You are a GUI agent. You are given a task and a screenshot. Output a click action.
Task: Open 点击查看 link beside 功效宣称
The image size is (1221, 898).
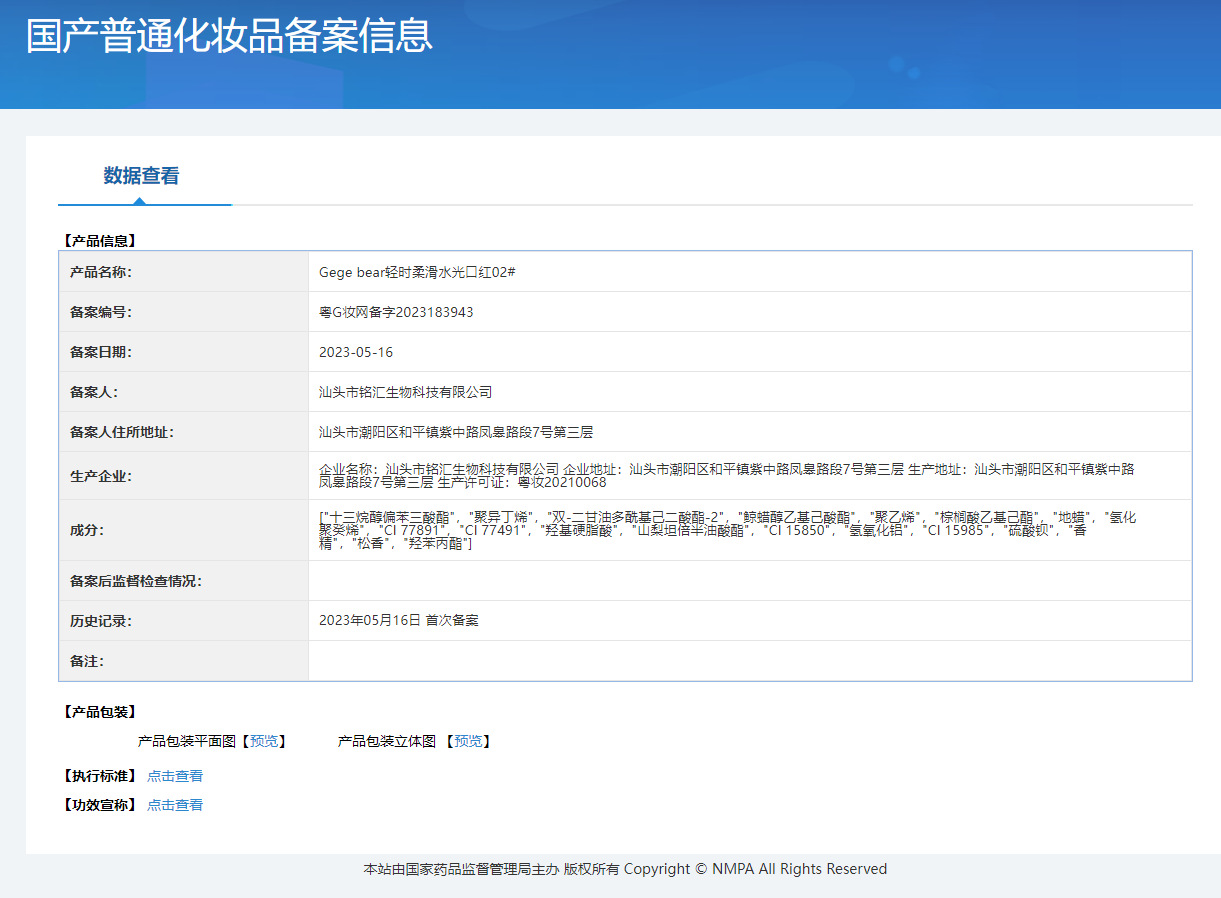pos(175,805)
